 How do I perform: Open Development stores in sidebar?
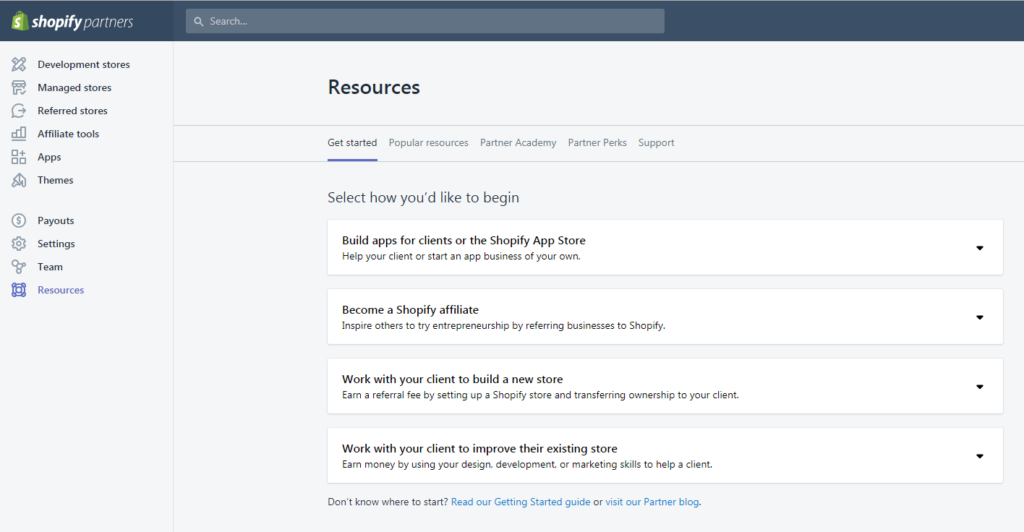tap(84, 65)
